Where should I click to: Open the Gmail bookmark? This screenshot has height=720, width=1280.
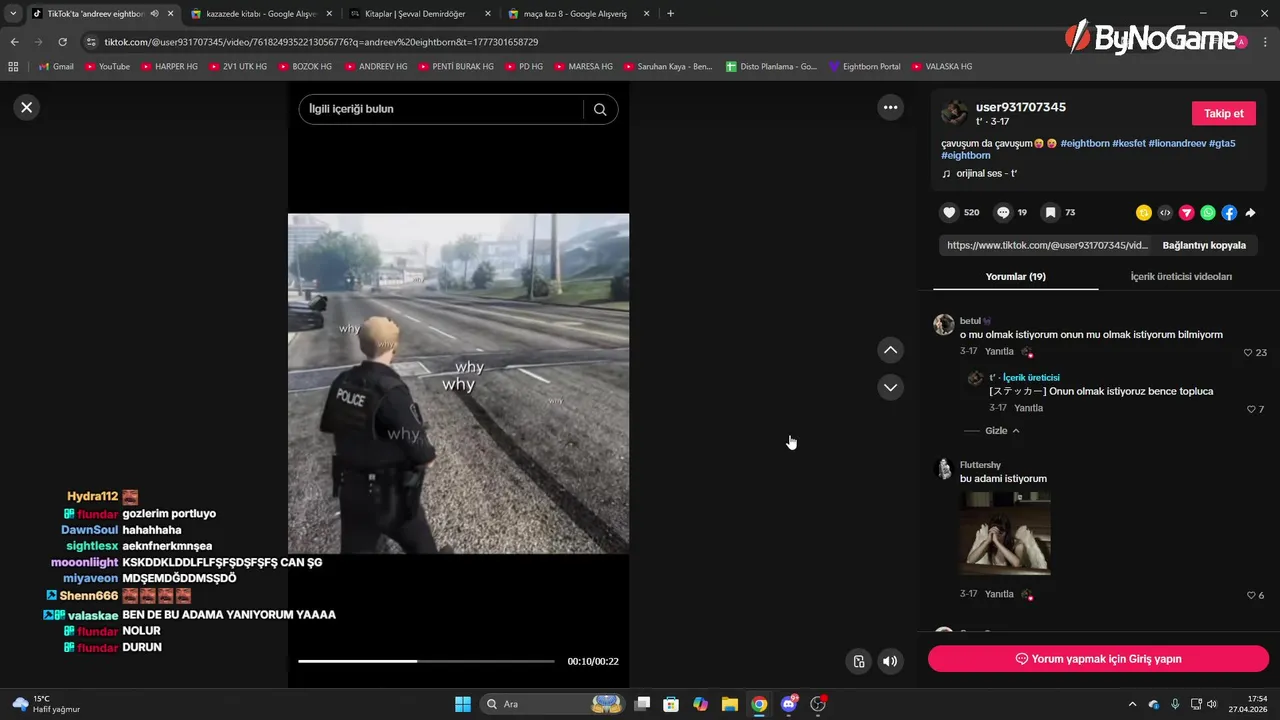coord(56,66)
